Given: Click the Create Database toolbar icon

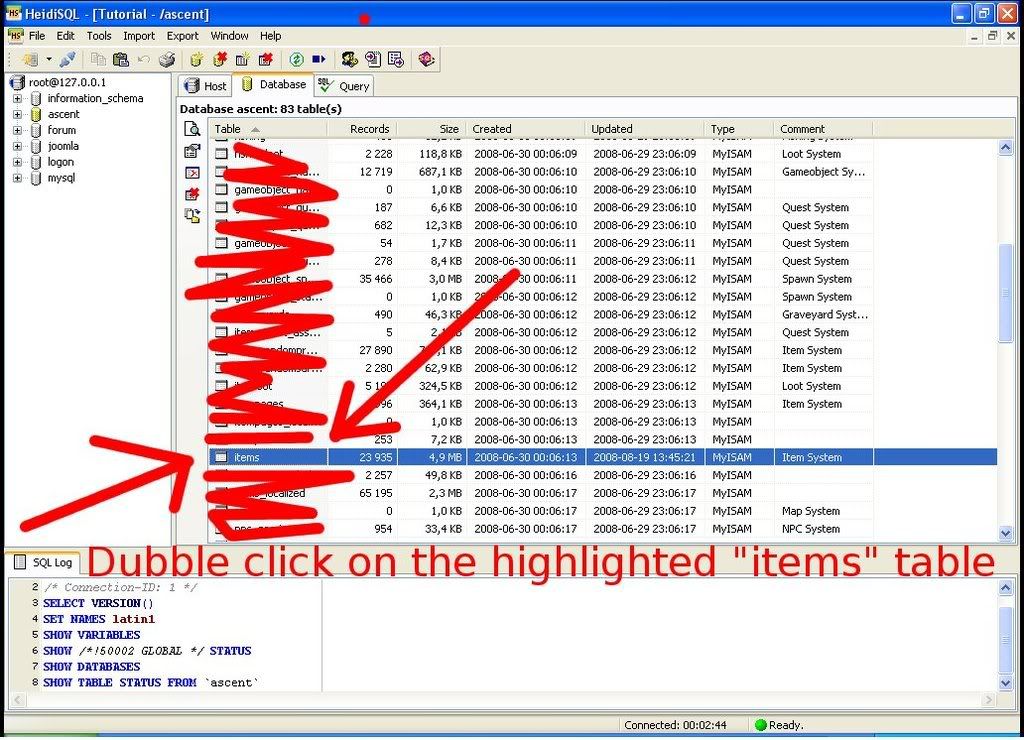Looking at the screenshot, I should (x=196, y=60).
